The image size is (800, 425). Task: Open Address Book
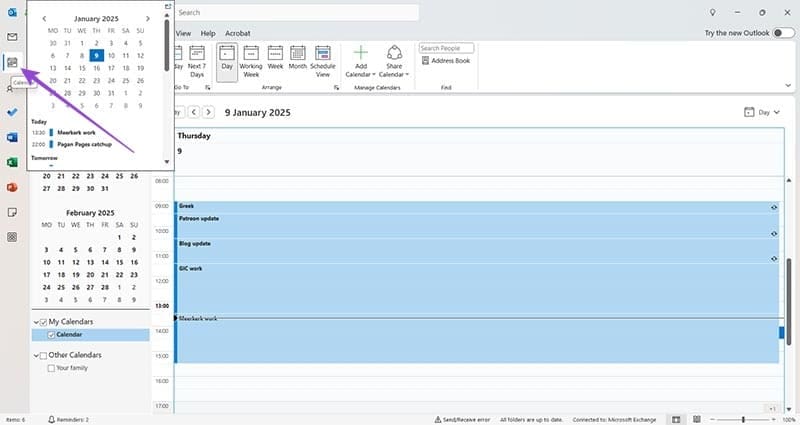click(446, 61)
